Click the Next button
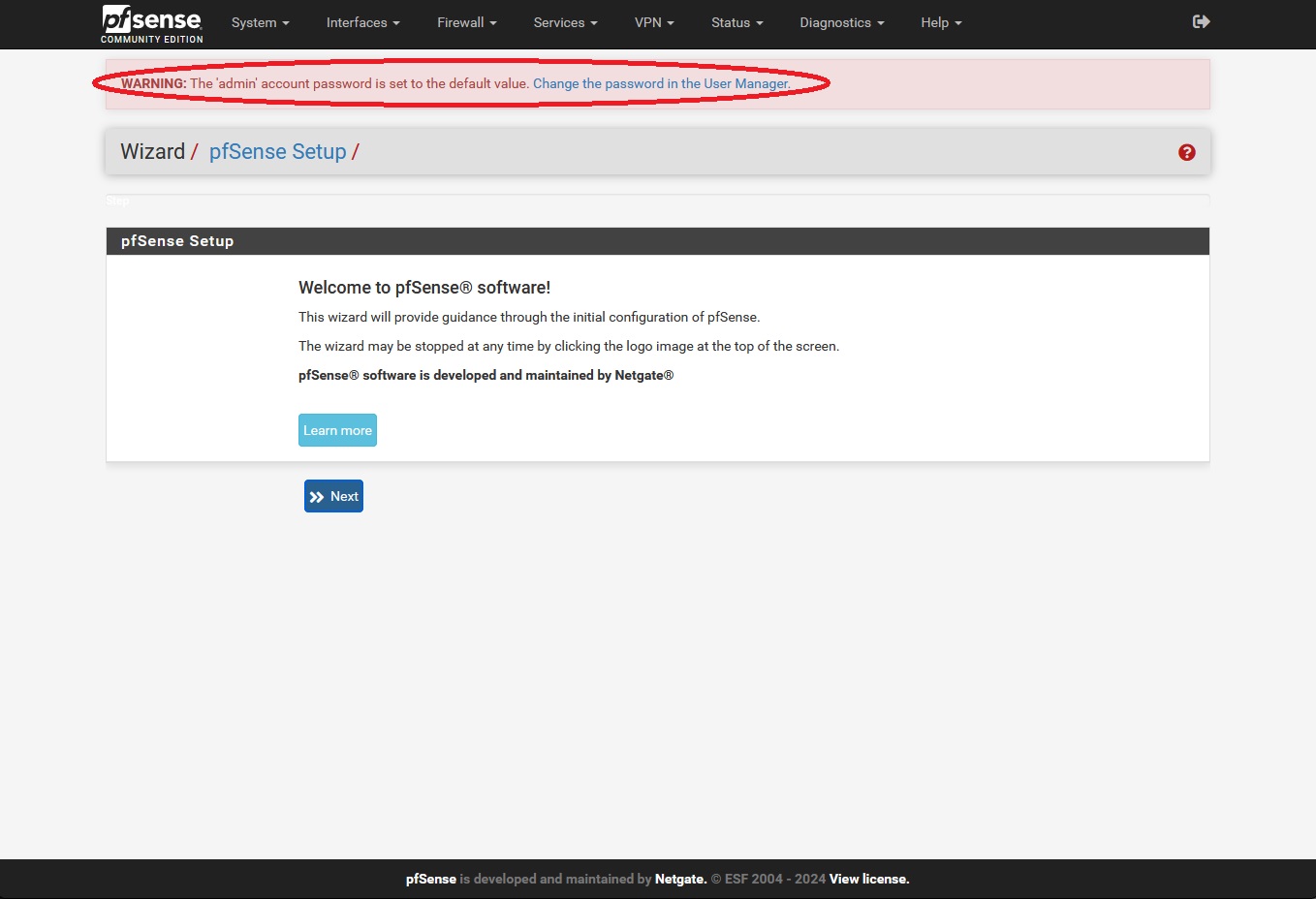The height and width of the screenshot is (899, 1316). 333,496
